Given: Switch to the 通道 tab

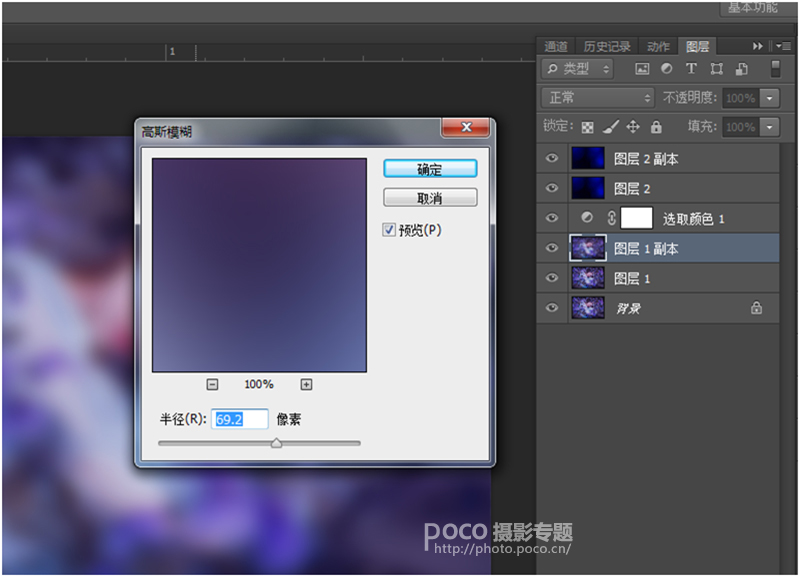Looking at the screenshot, I should (x=556, y=47).
